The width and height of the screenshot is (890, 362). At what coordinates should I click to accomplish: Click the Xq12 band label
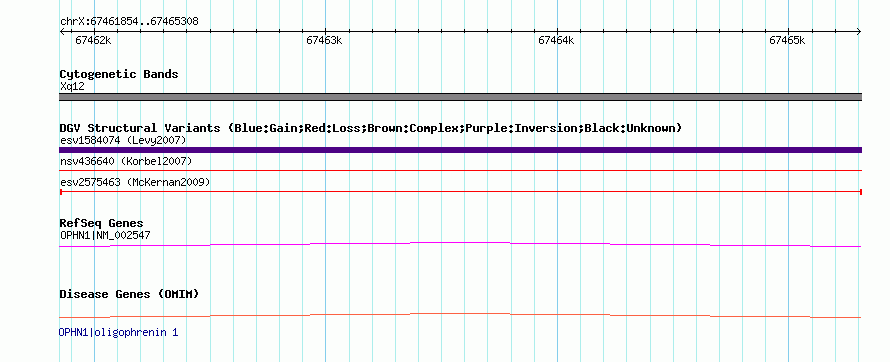[x=72, y=87]
